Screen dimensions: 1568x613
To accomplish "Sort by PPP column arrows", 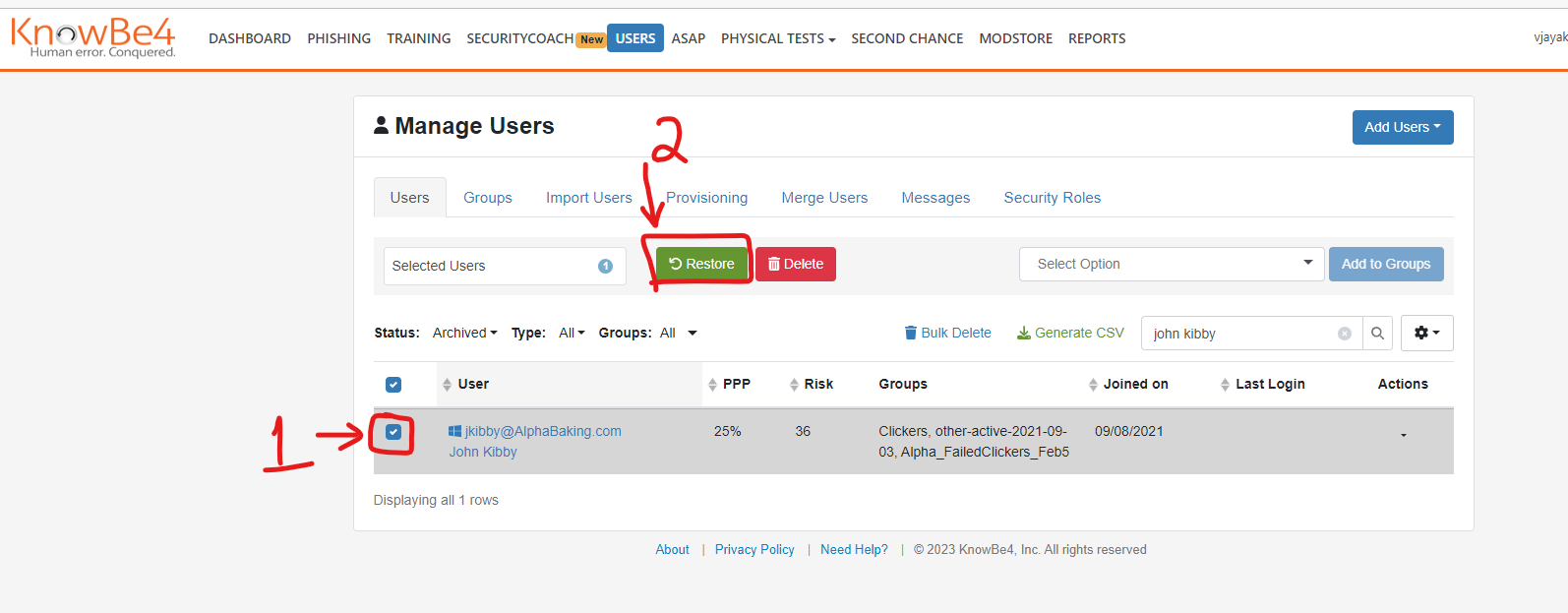I will (712, 385).
